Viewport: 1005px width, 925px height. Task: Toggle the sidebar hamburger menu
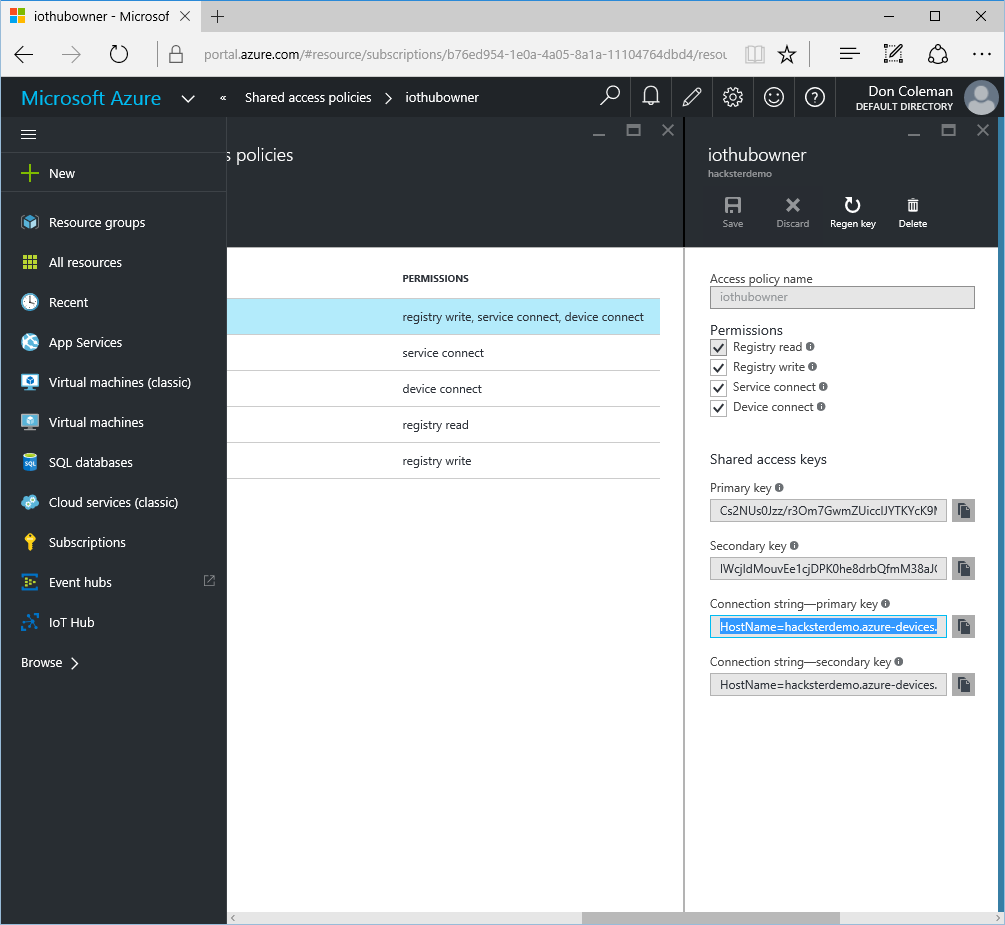28,134
